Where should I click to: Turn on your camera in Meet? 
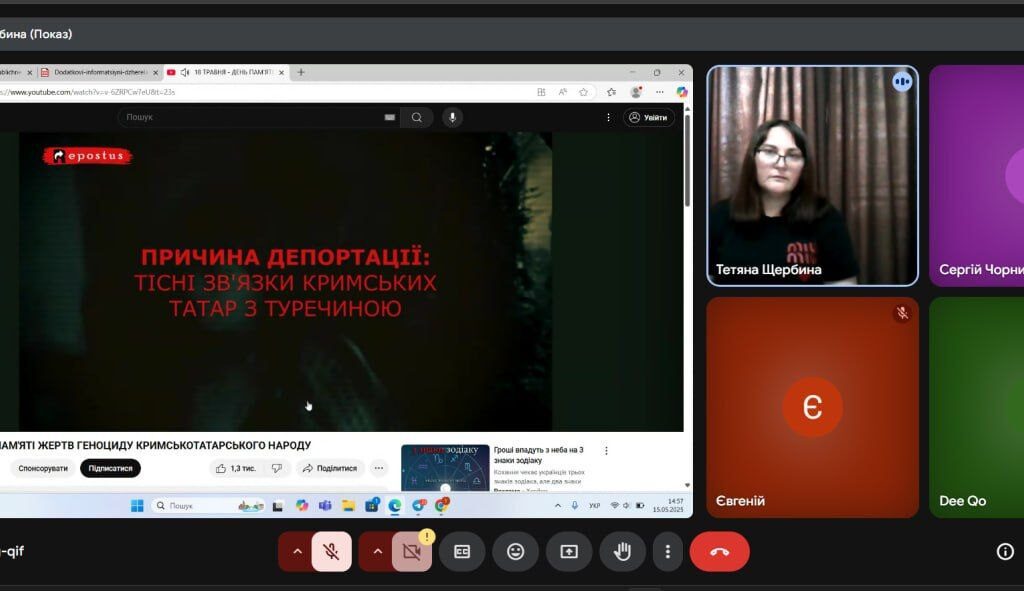pos(412,552)
